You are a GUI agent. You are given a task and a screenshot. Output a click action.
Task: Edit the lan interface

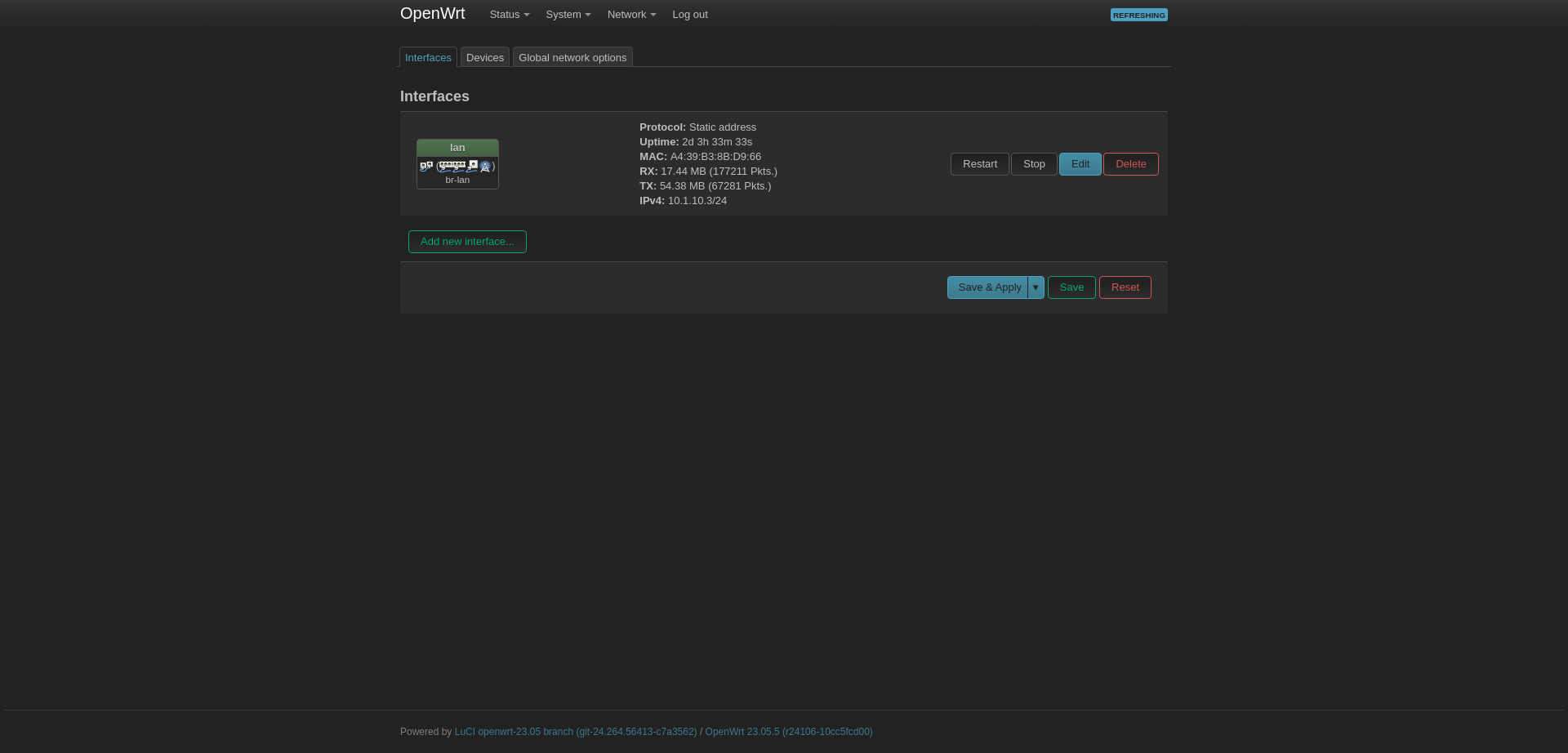[1080, 164]
